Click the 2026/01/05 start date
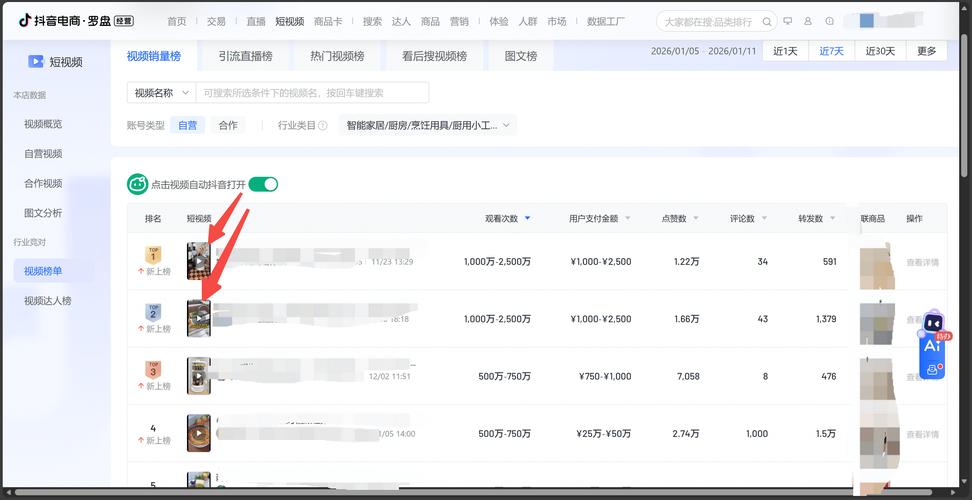The width and height of the screenshot is (972, 500). click(x=673, y=51)
